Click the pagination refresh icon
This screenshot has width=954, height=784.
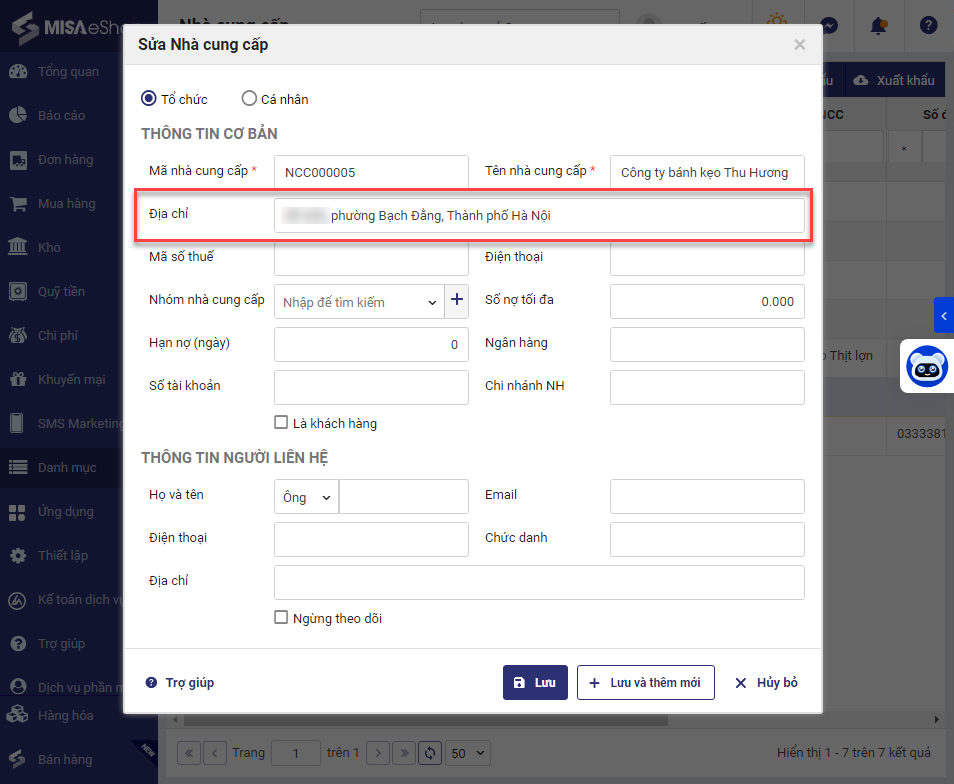[431, 753]
